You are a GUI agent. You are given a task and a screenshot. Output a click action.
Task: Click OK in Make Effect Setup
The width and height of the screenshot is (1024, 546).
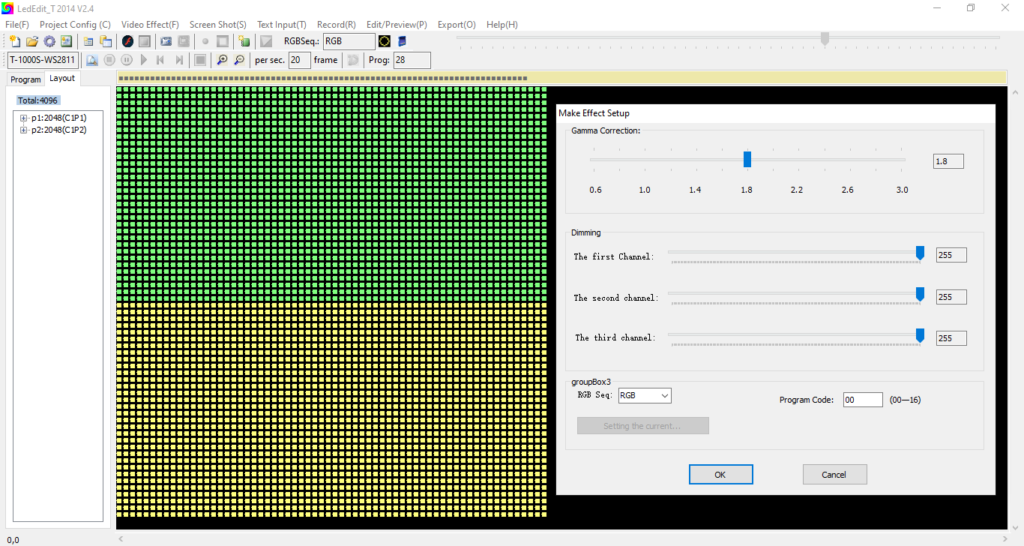721,474
